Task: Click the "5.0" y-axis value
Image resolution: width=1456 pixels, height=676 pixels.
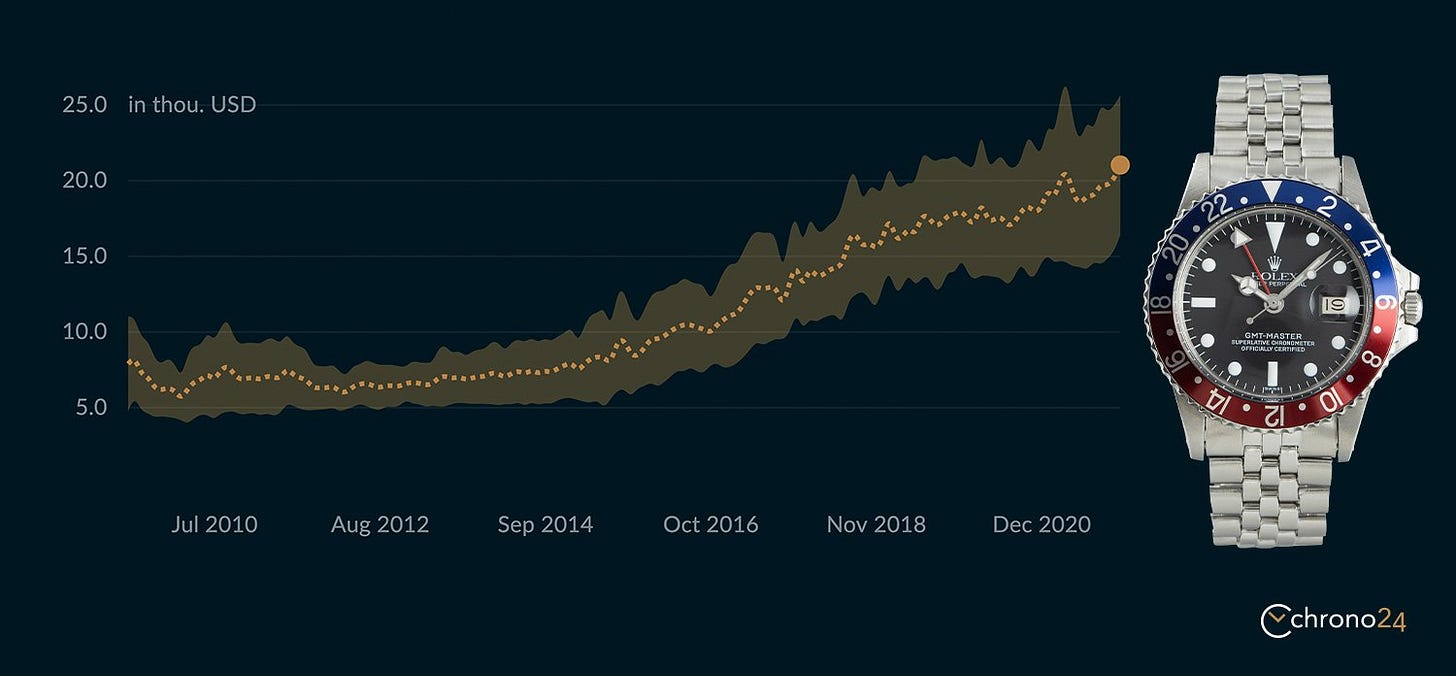Action: 90,407
